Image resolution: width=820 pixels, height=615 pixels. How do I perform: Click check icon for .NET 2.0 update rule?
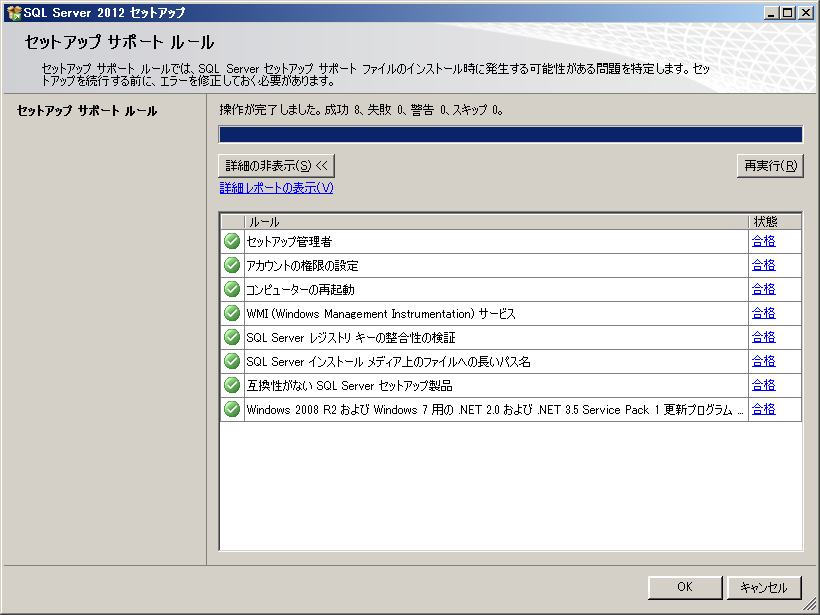click(x=232, y=409)
